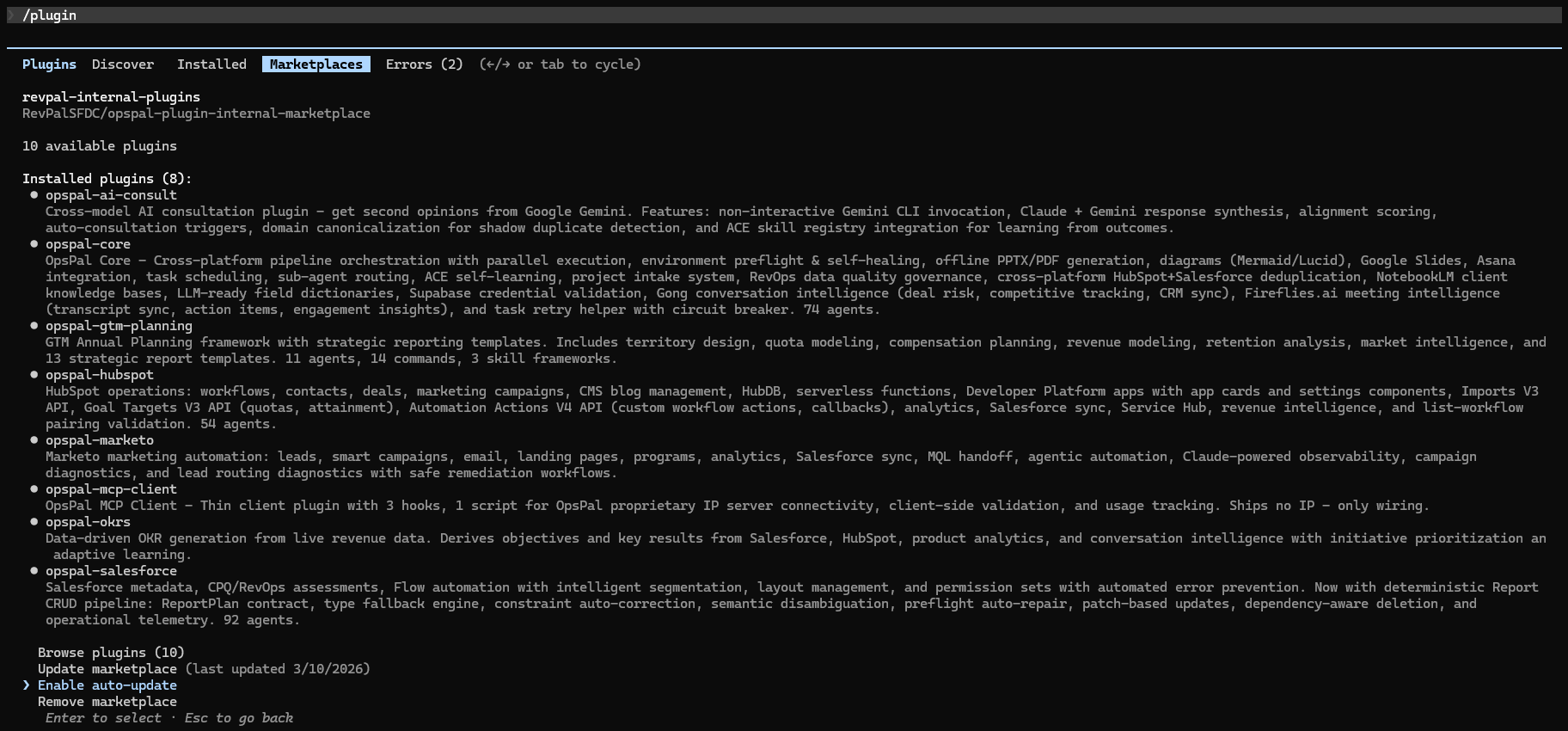
Task: Click the 'HubSpot operations: workflows' description
Action: pyautogui.click(x=792, y=408)
